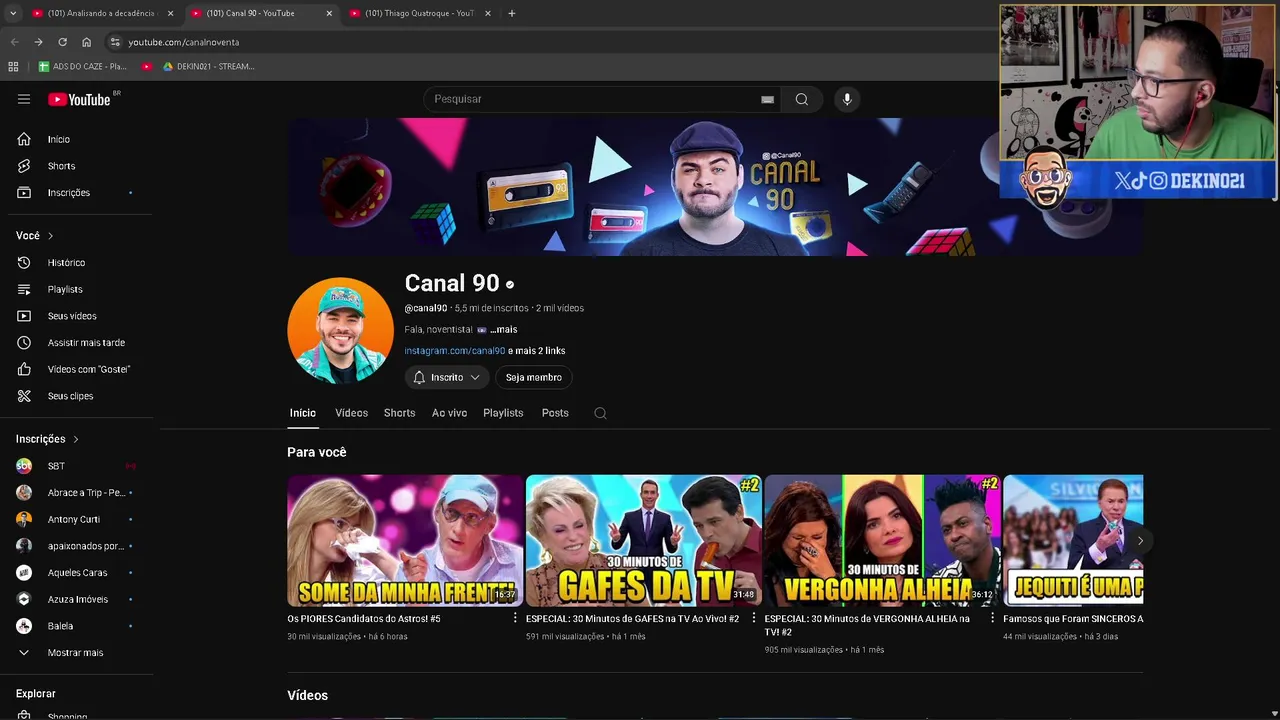Open GAFES DA TV thumbnail

point(644,541)
